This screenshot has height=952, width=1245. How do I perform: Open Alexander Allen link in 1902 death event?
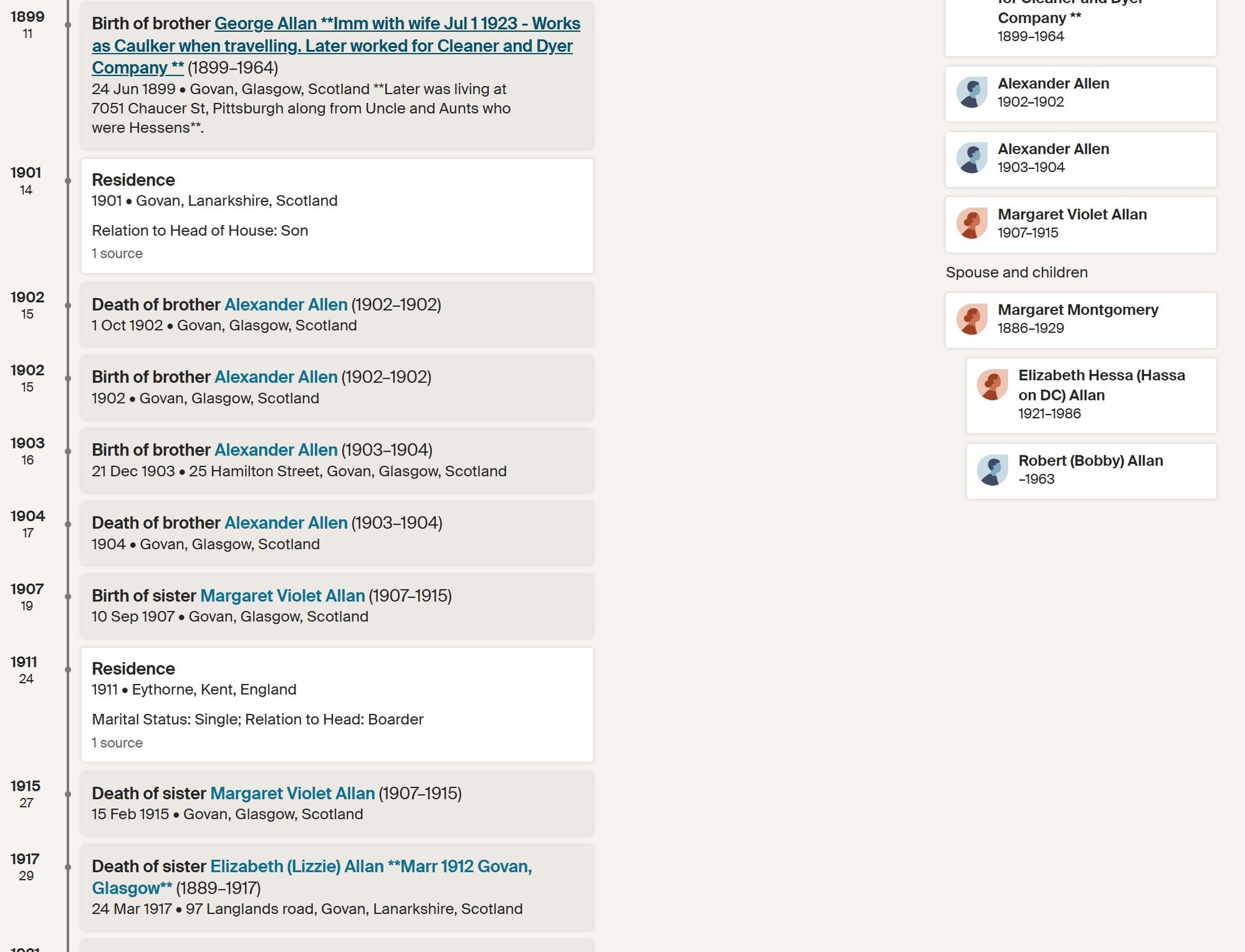tap(285, 305)
